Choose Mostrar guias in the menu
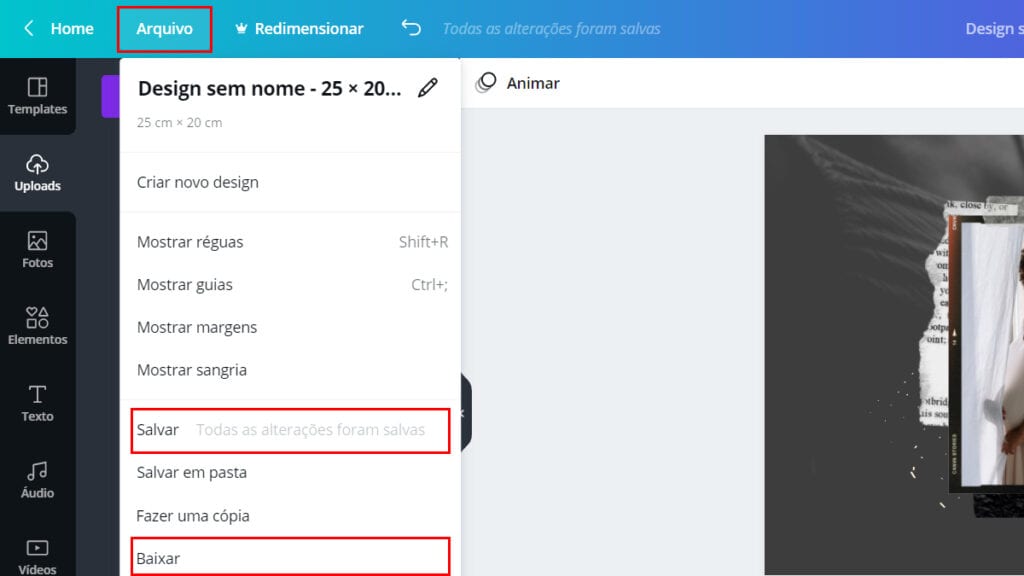This screenshot has width=1024, height=576. 290,285
